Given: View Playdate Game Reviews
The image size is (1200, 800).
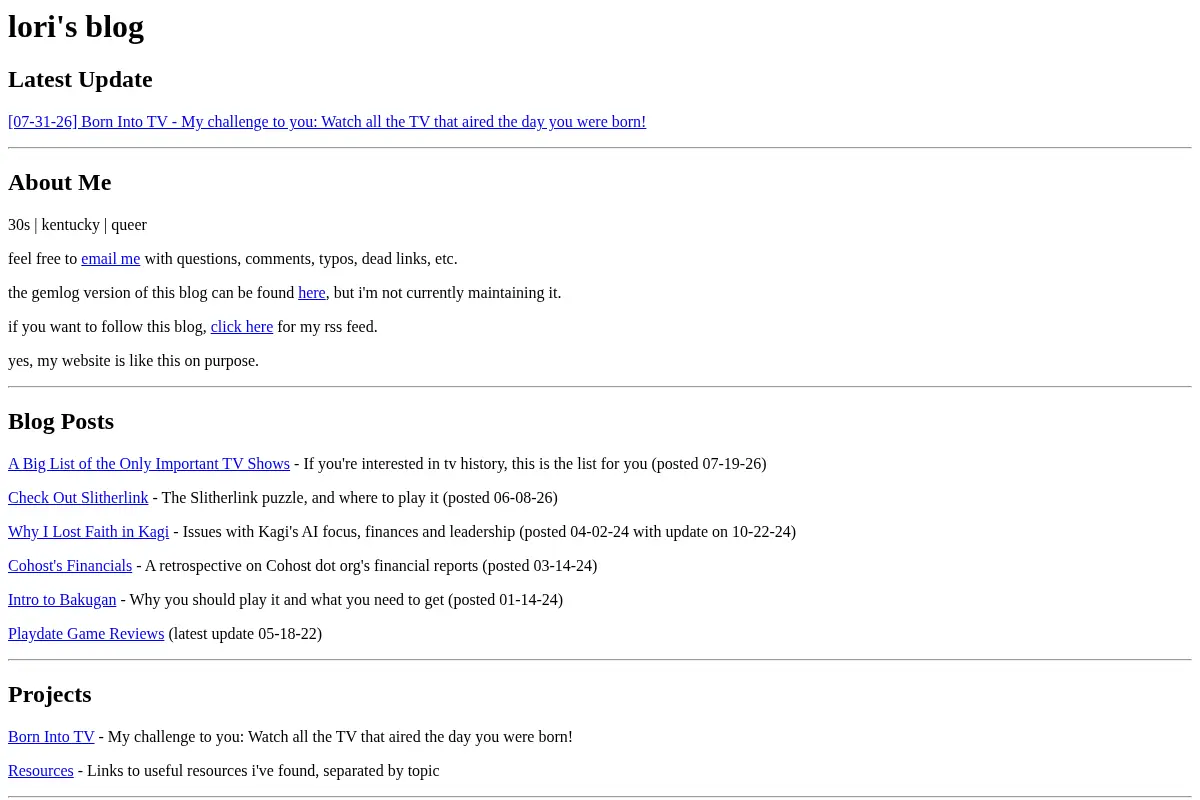Looking at the screenshot, I should (x=86, y=634).
